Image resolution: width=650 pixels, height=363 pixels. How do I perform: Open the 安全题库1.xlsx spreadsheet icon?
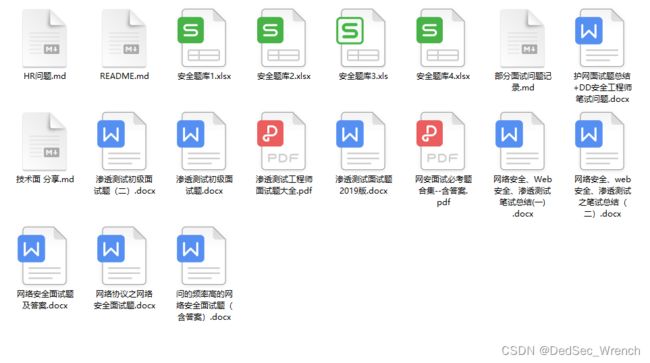pyautogui.click(x=202, y=38)
